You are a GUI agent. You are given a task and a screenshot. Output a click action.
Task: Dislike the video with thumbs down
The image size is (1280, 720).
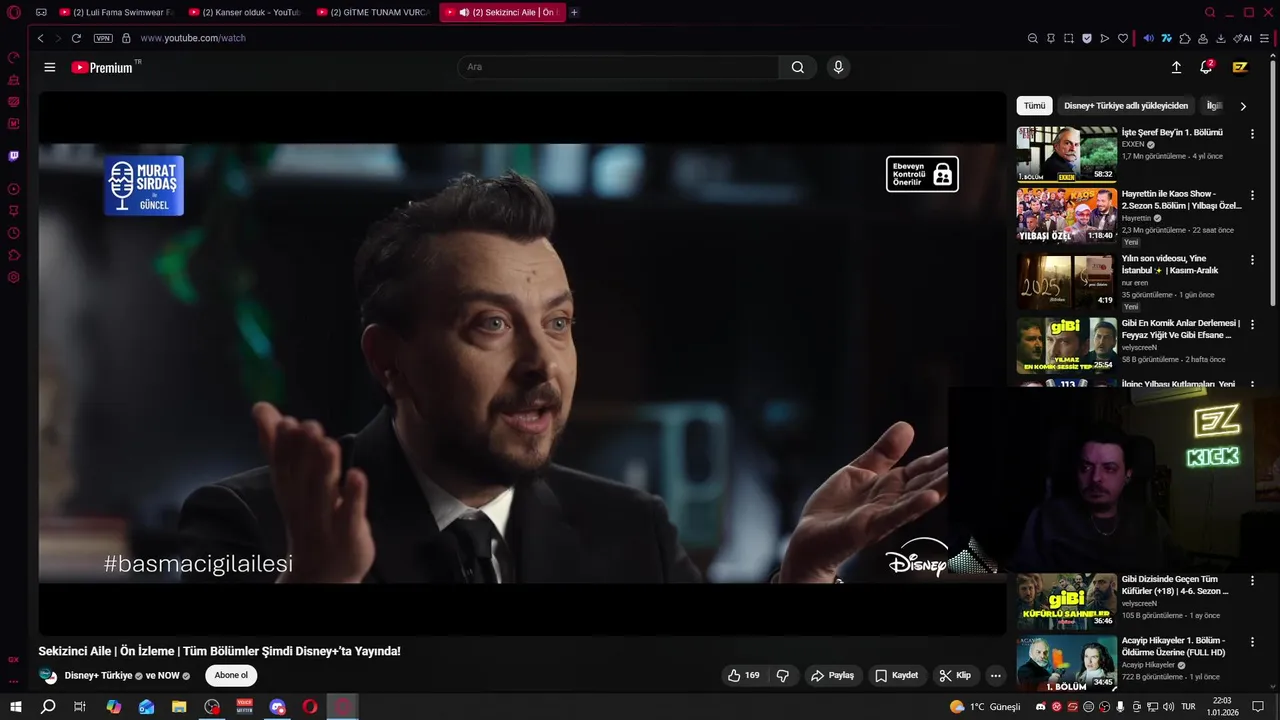(783, 675)
